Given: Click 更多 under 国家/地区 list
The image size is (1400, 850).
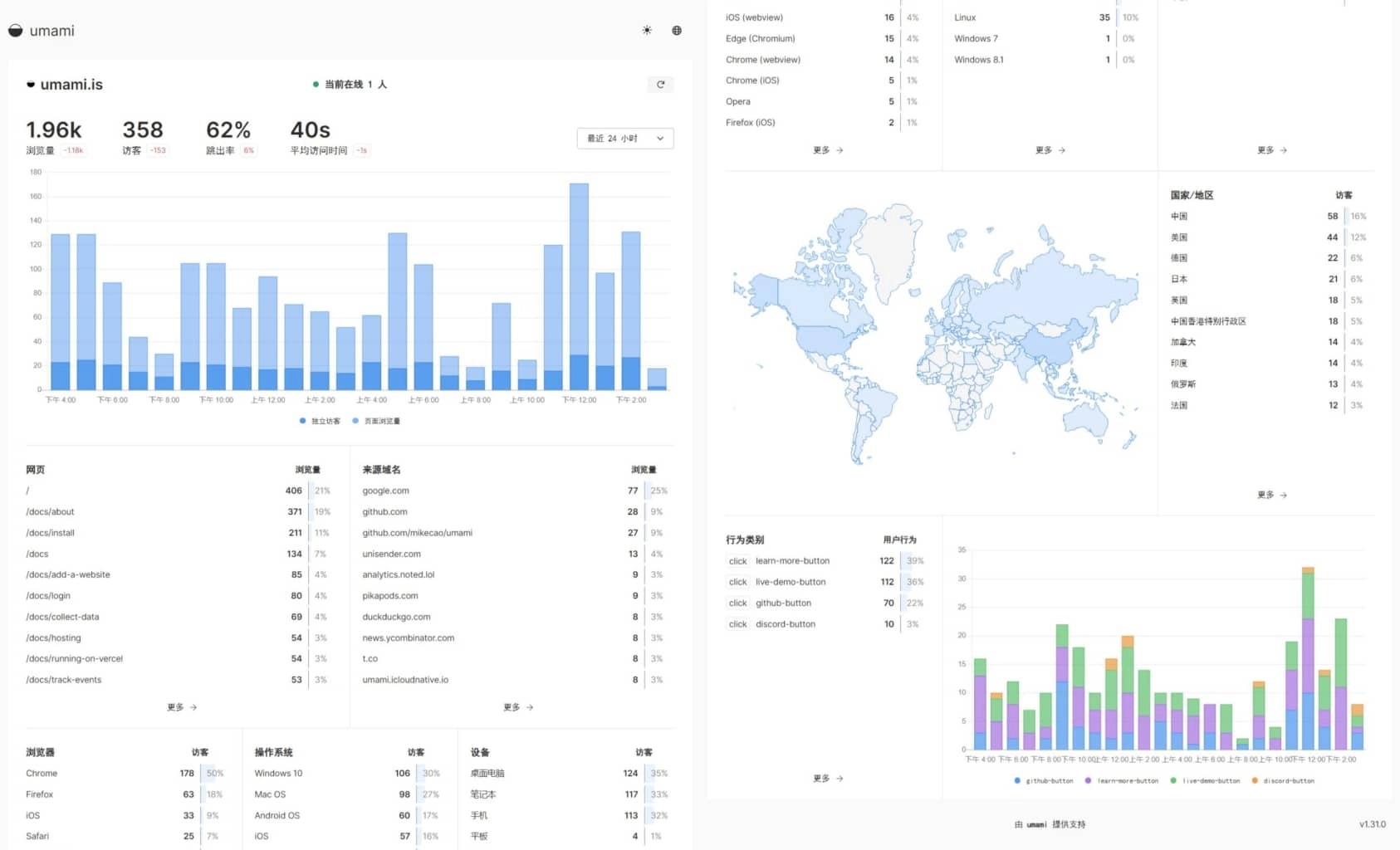Looking at the screenshot, I should click(x=1271, y=495).
